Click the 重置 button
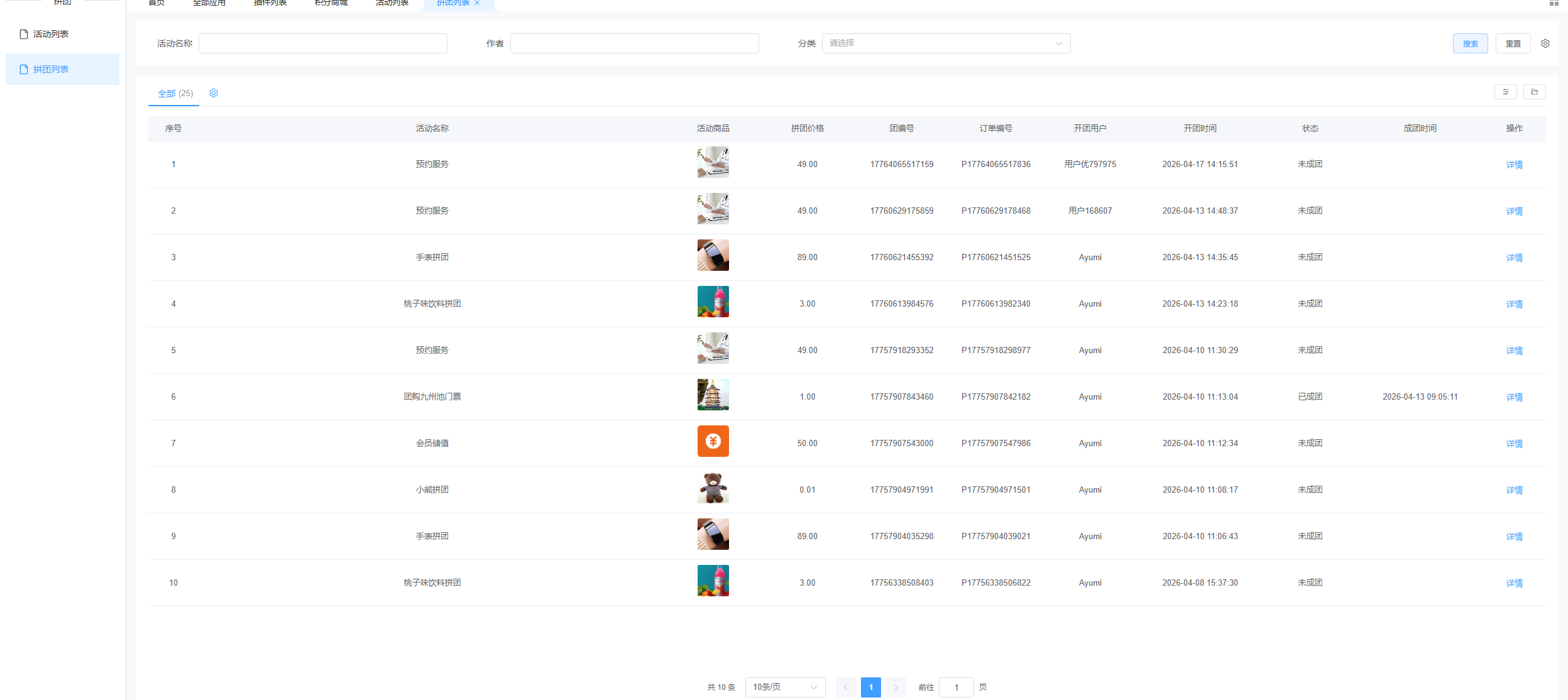 coord(1513,43)
